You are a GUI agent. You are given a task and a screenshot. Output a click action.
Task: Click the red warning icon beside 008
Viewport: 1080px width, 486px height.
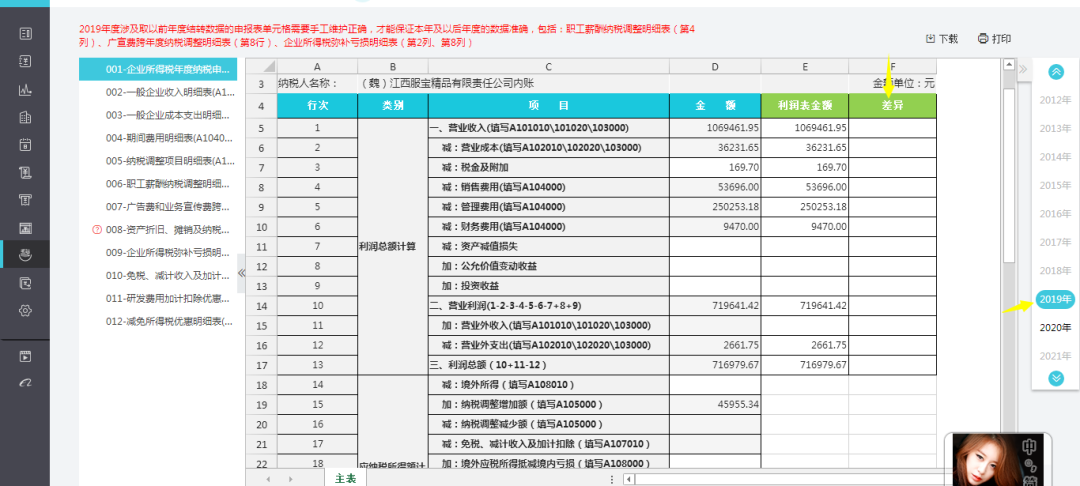96,229
